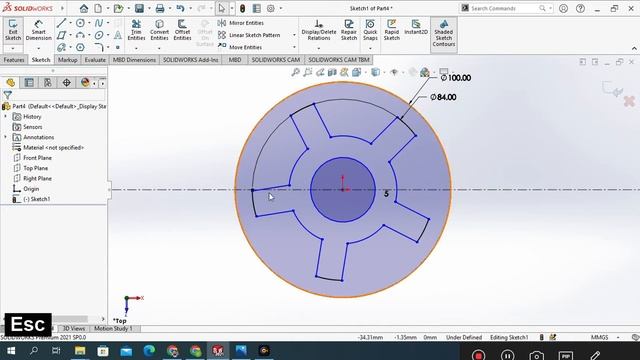
Task: Open the MBD Dimensions tab
Action: tap(134, 60)
